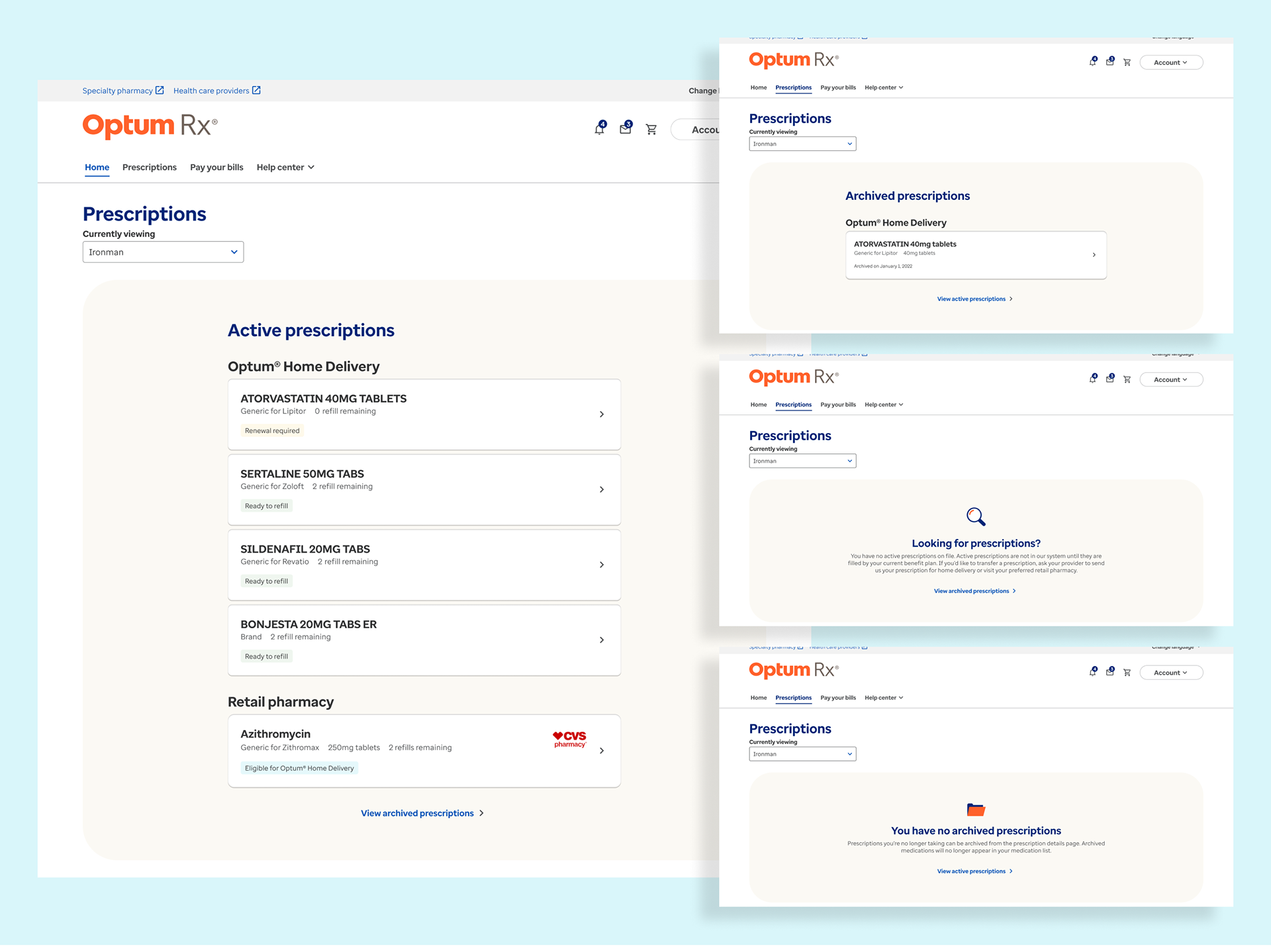Open Health care providers link

pyautogui.click(x=211, y=91)
